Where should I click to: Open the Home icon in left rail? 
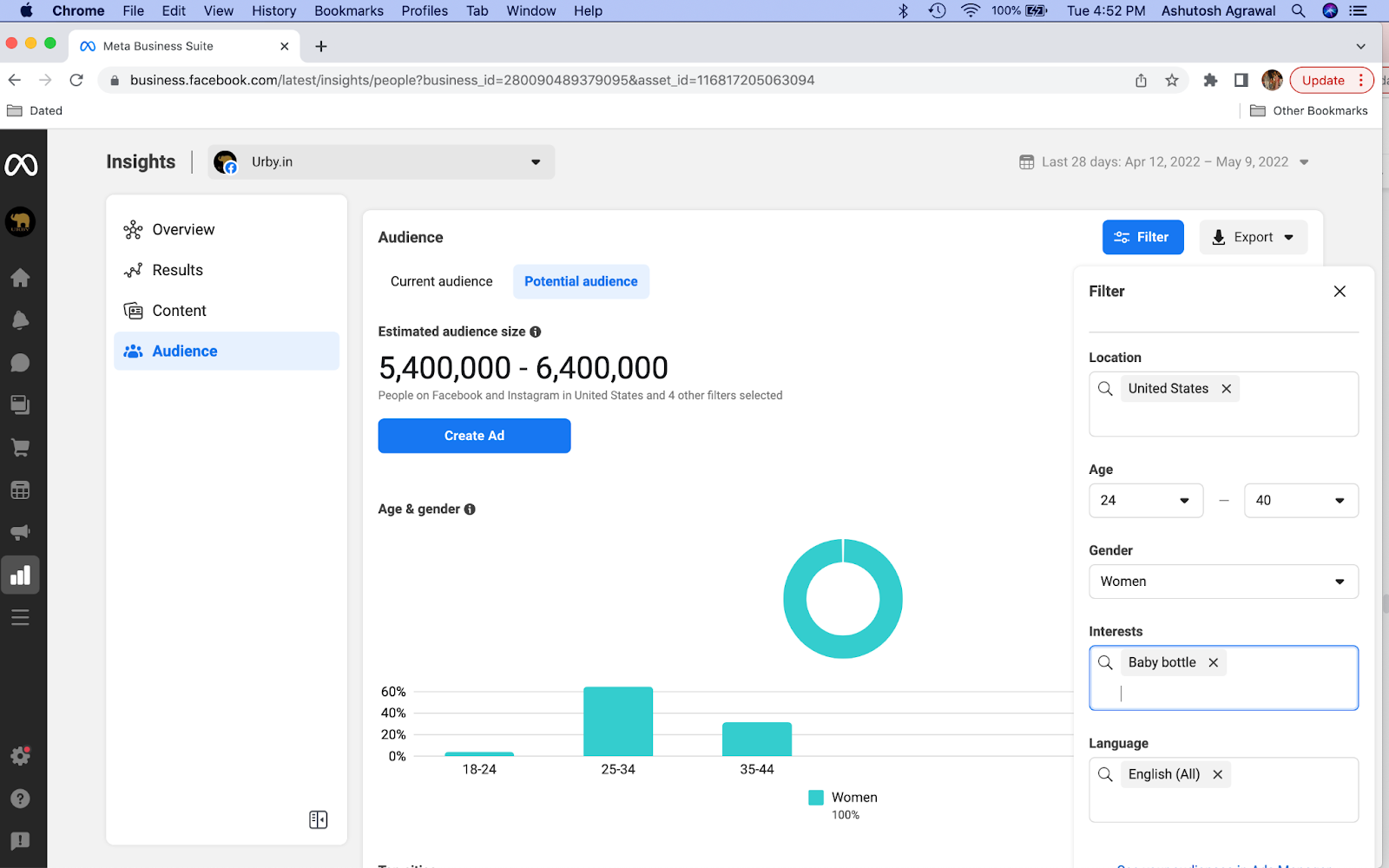point(20,278)
